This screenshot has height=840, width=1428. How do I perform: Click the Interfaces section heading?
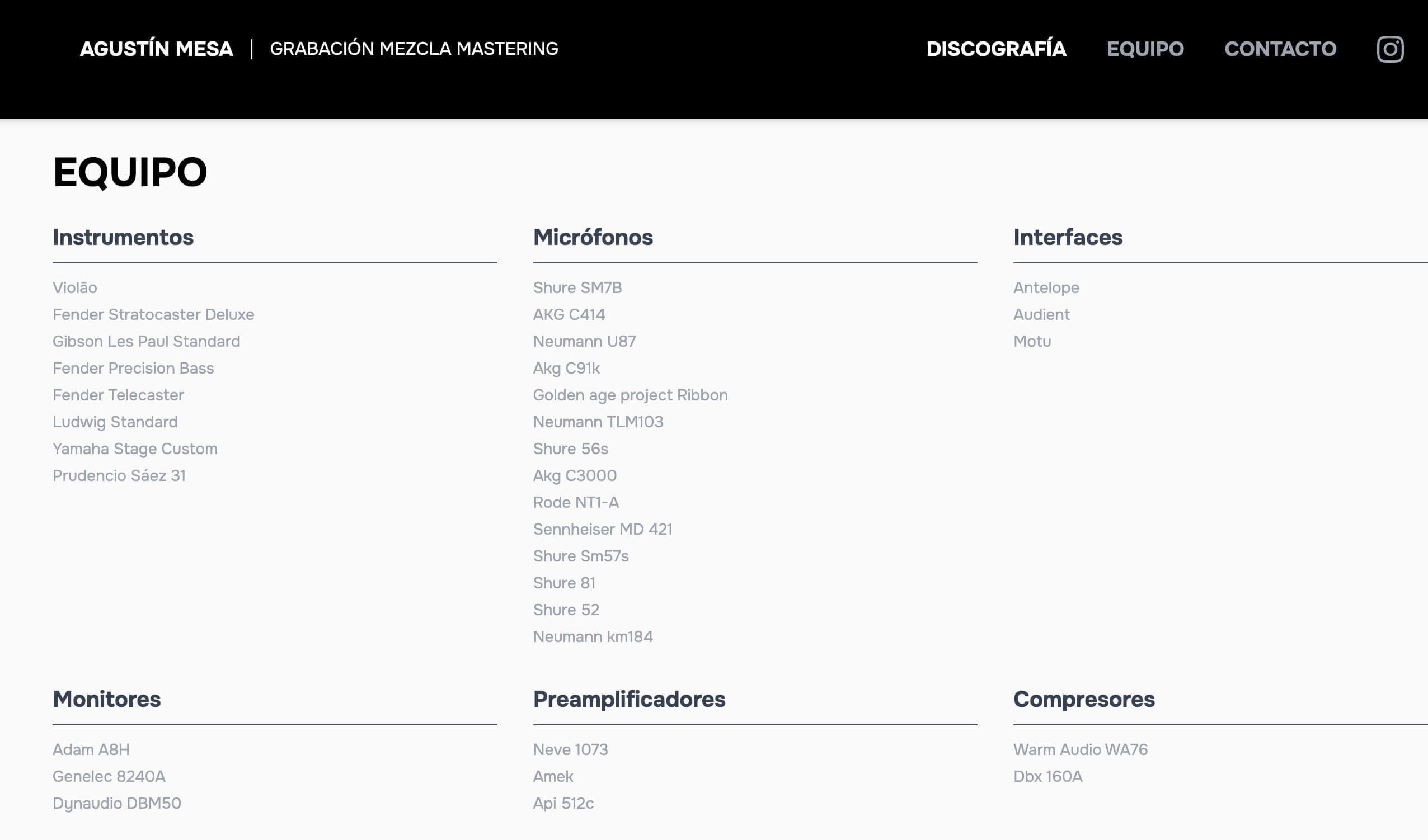tap(1068, 237)
